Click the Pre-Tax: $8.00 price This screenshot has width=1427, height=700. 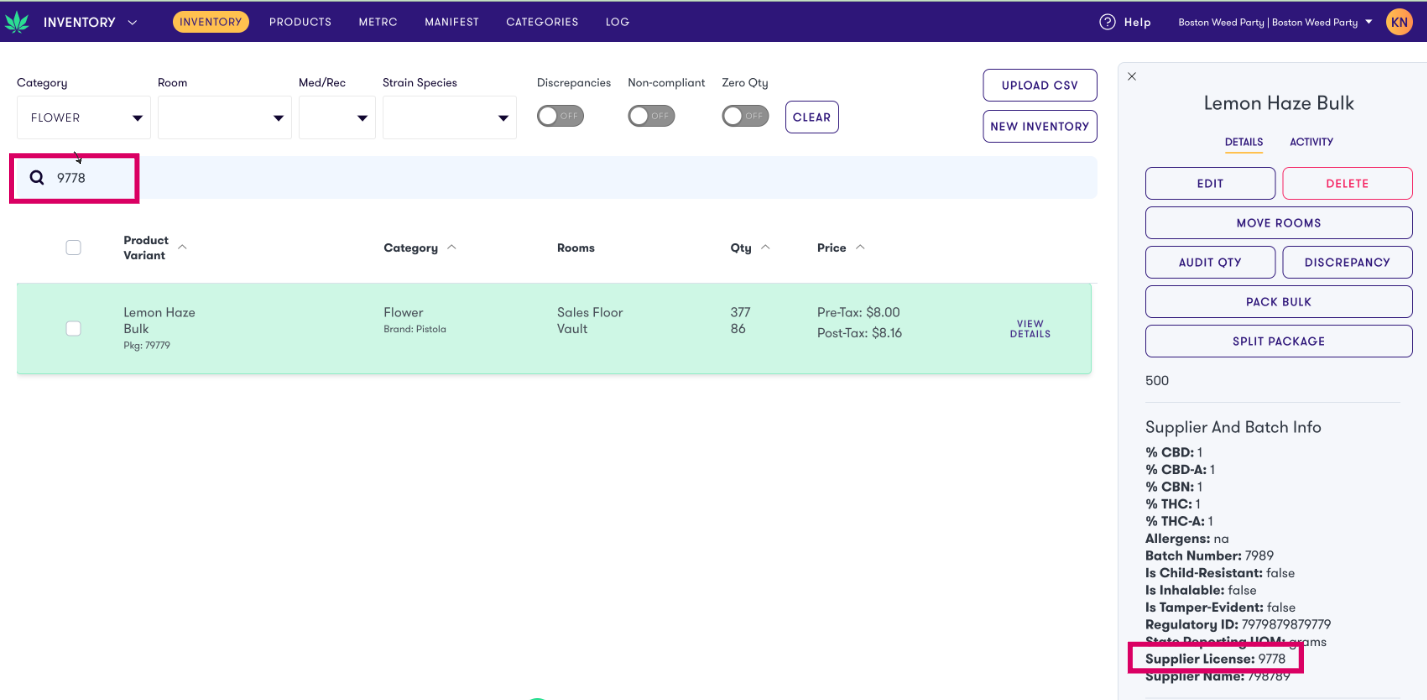pos(858,312)
